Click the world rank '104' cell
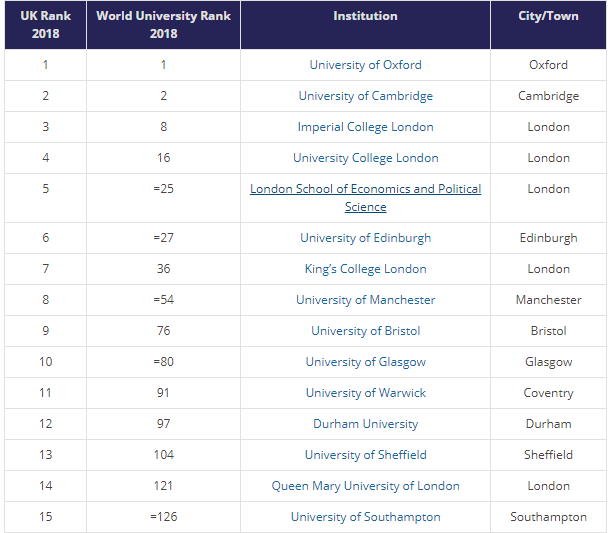This screenshot has width=612, height=533. coord(164,455)
